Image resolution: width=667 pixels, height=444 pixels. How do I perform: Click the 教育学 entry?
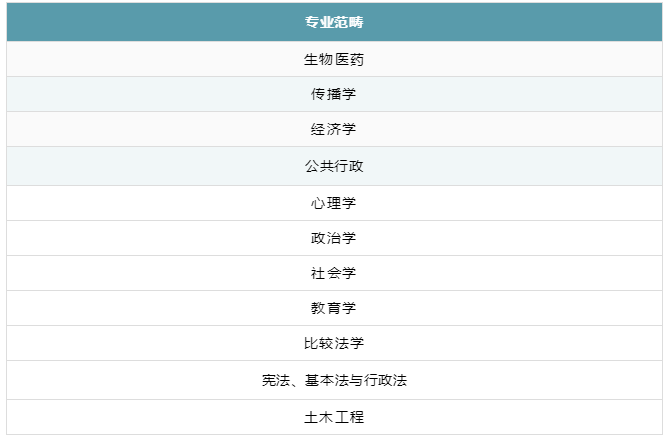(x=333, y=308)
